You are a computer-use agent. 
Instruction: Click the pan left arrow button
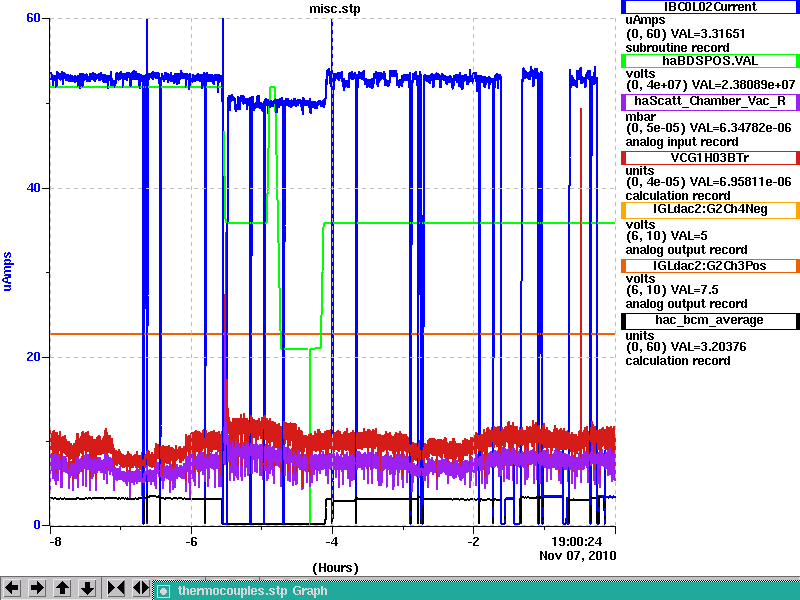12,588
